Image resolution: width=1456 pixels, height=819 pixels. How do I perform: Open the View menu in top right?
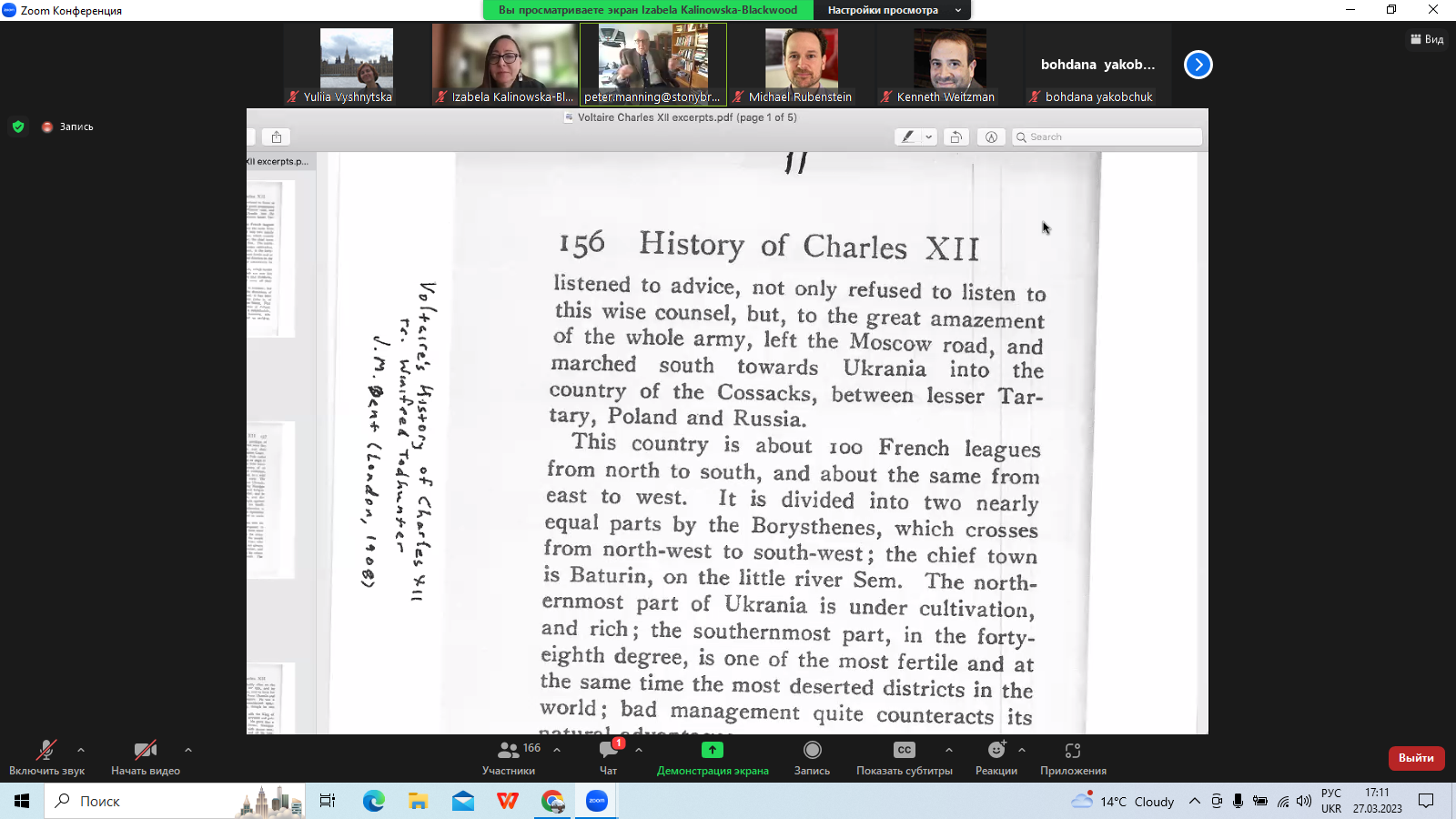pos(1427,39)
